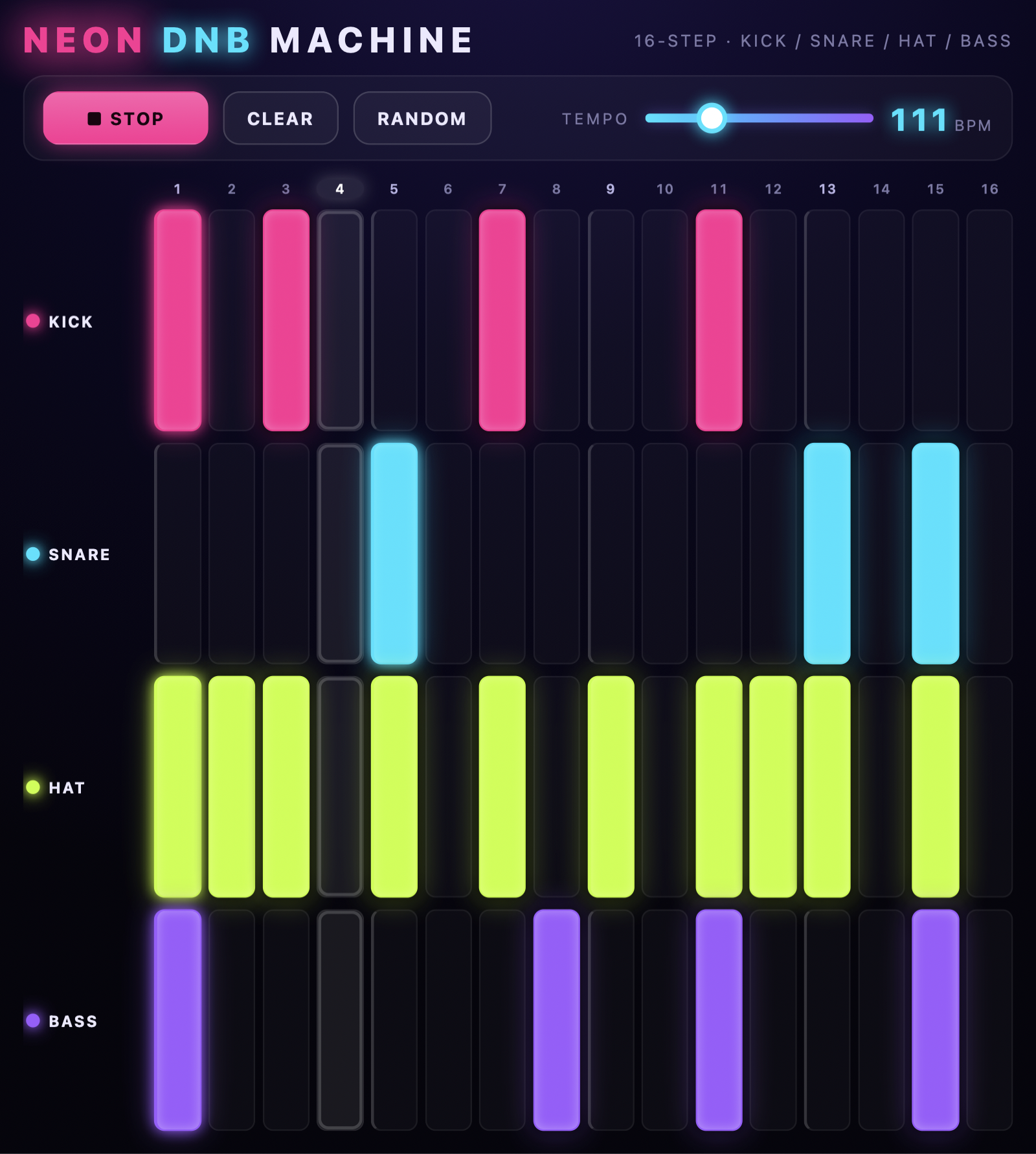Stop playback with the STOP button
The width and height of the screenshot is (1036, 1154).
coord(126,118)
